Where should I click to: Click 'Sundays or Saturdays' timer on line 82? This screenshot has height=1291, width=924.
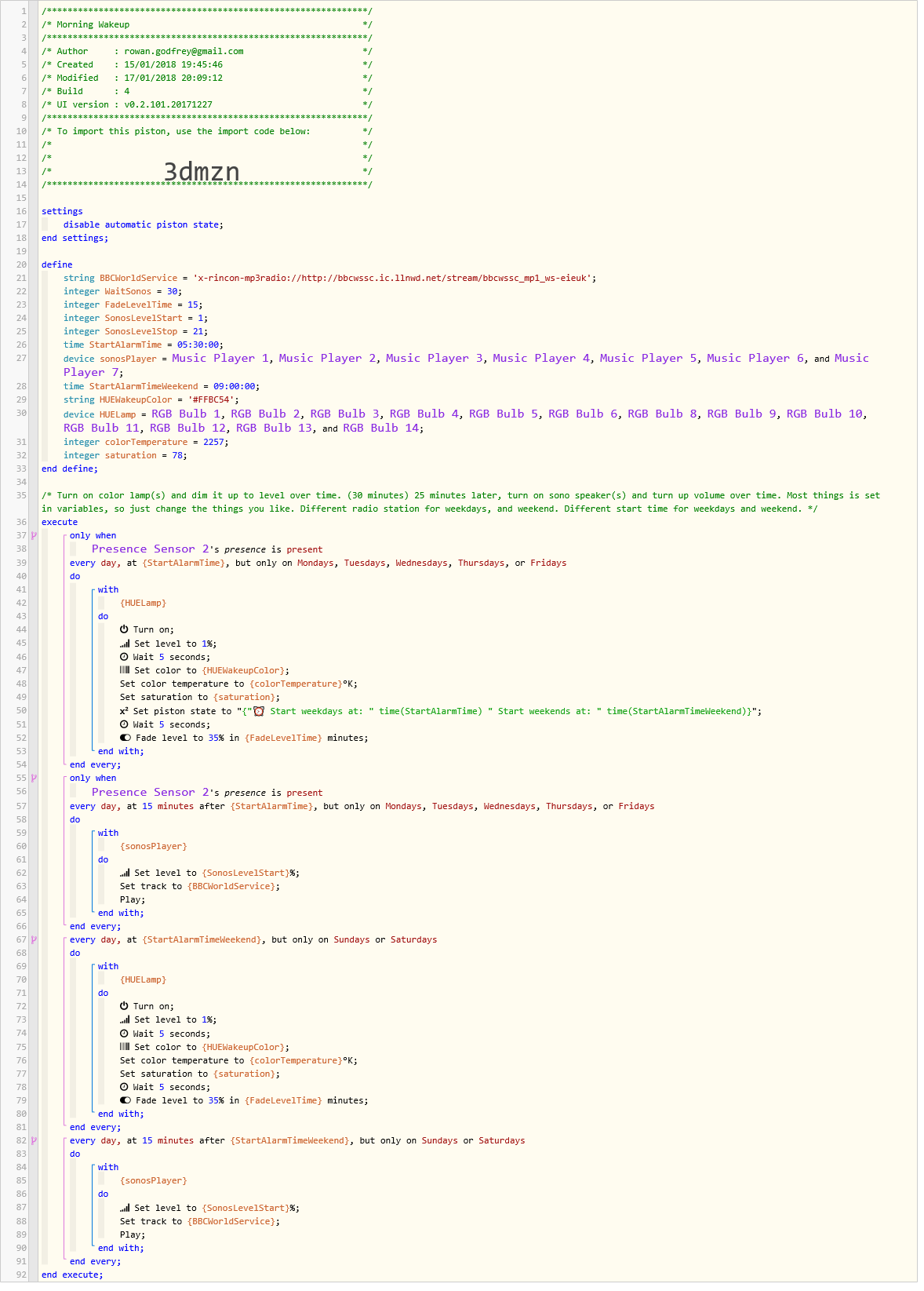(x=473, y=1140)
